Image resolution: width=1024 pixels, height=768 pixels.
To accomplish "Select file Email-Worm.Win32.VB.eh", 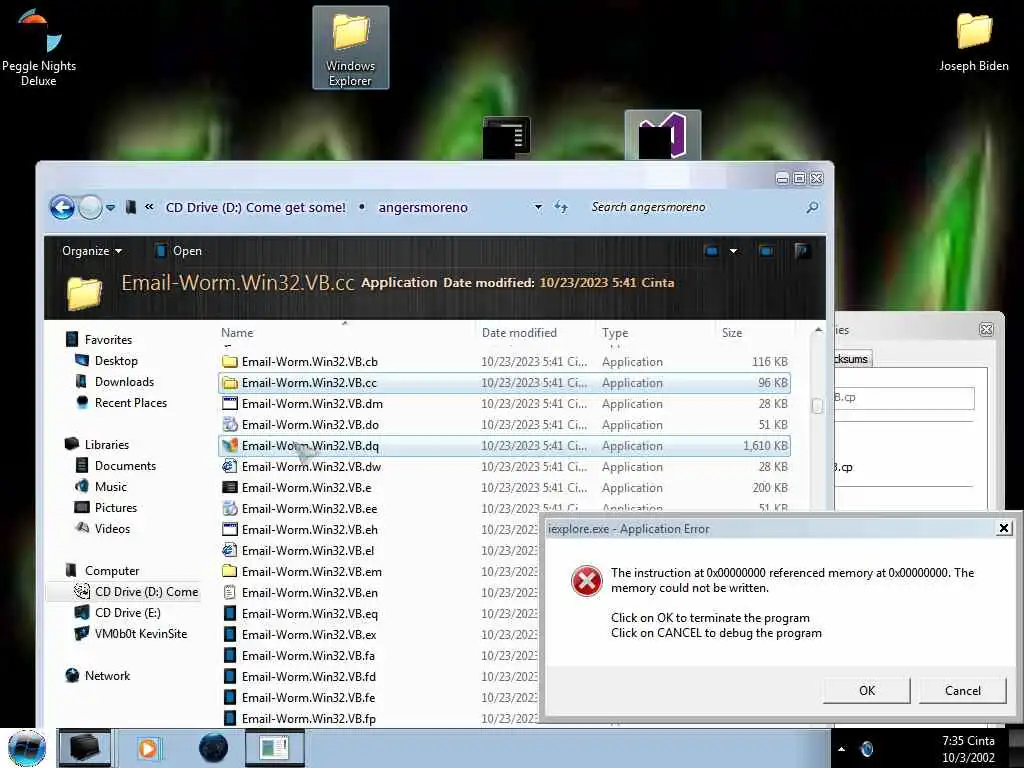I will (379, 530).
